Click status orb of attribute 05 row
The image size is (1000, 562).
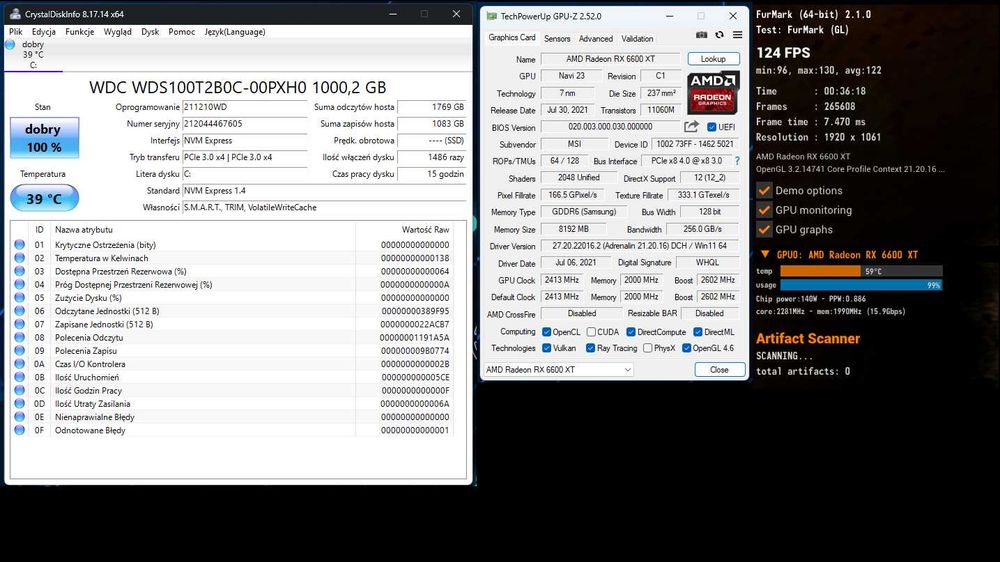pyautogui.click(x=20, y=297)
